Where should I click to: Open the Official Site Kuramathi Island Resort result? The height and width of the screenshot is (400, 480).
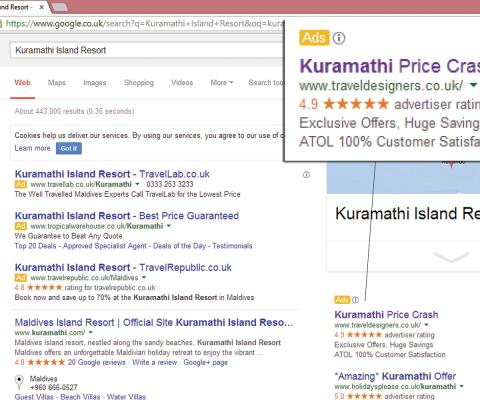click(154, 322)
